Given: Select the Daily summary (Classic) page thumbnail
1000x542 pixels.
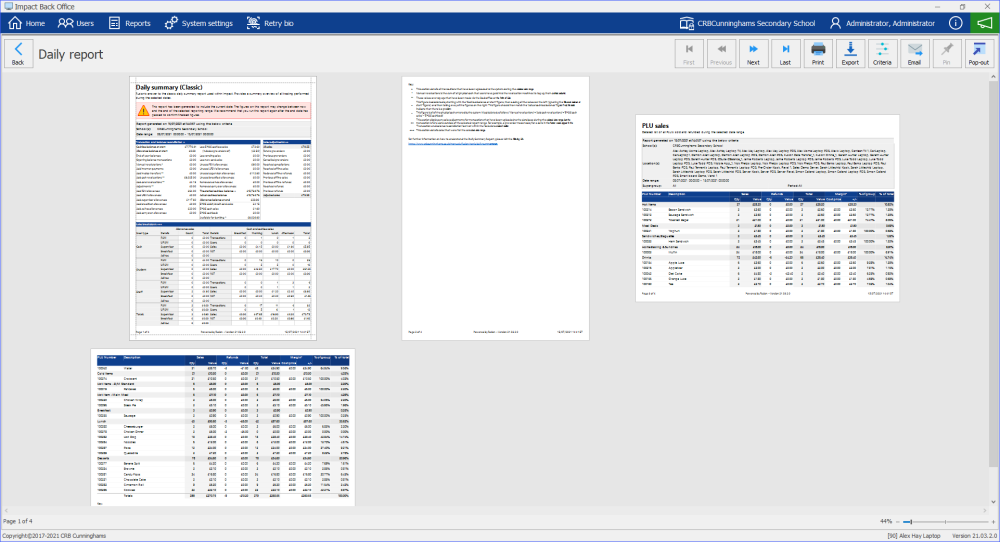Looking at the screenshot, I should [223, 209].
